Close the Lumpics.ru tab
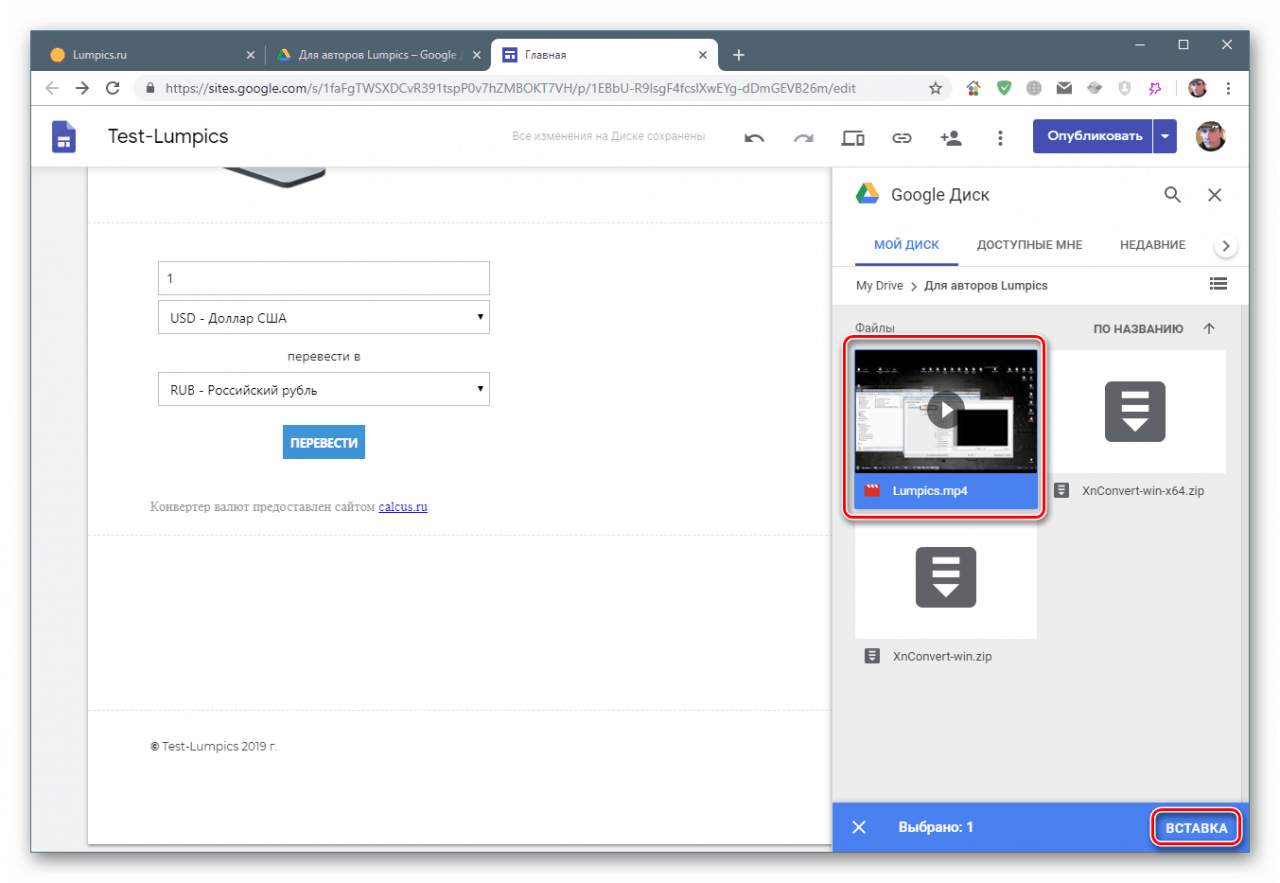The image size is (1280, 883). click(250, 55)
